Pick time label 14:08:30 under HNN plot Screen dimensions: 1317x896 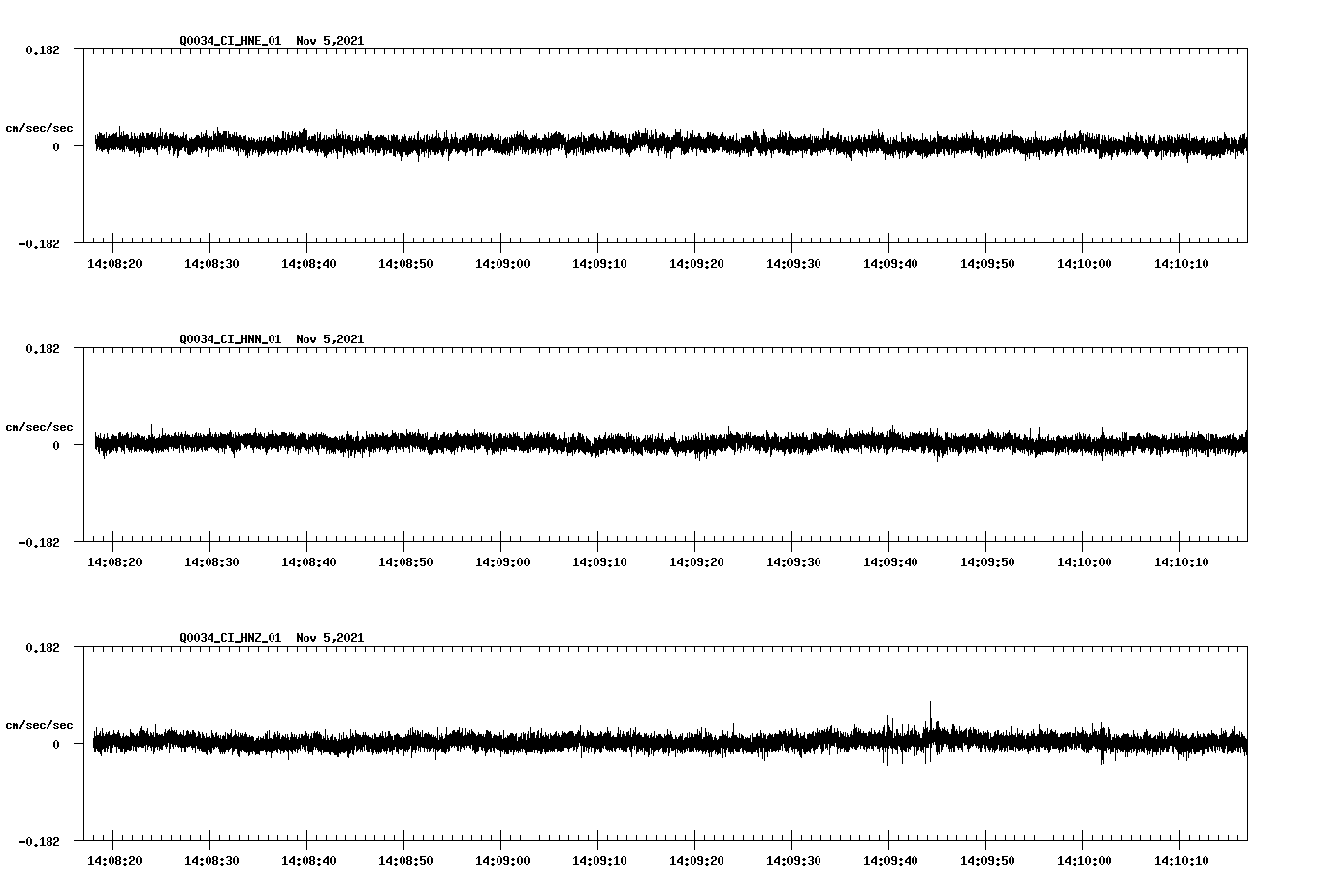click(x=211, y=561)
